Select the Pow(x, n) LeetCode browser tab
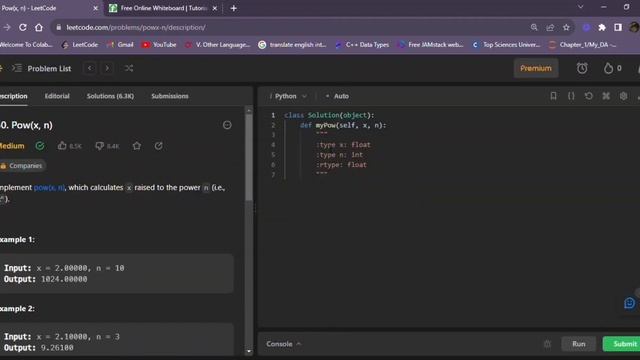 [49, 8]
